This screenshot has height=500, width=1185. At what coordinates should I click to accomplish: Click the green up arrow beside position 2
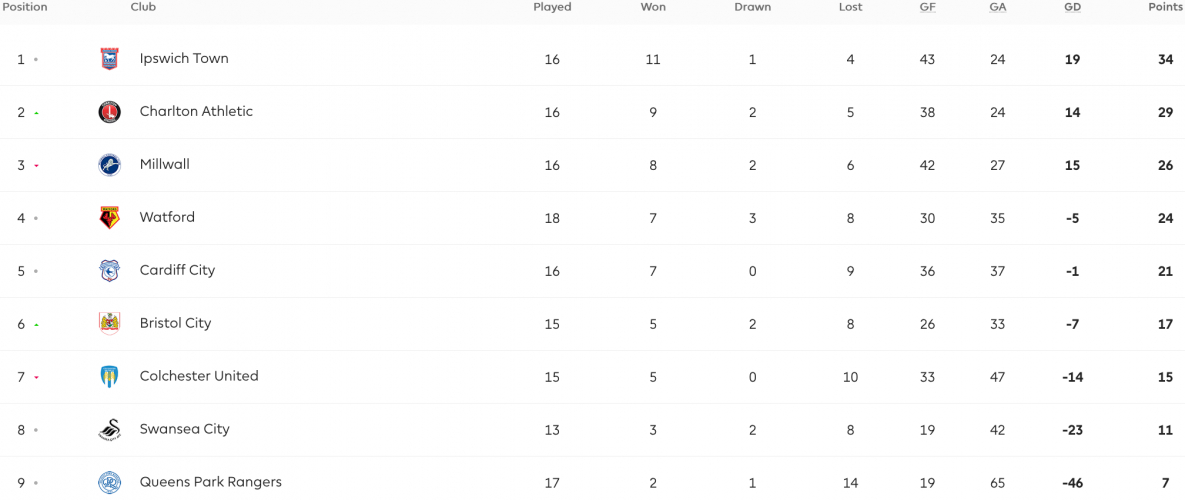pos(36,113)
